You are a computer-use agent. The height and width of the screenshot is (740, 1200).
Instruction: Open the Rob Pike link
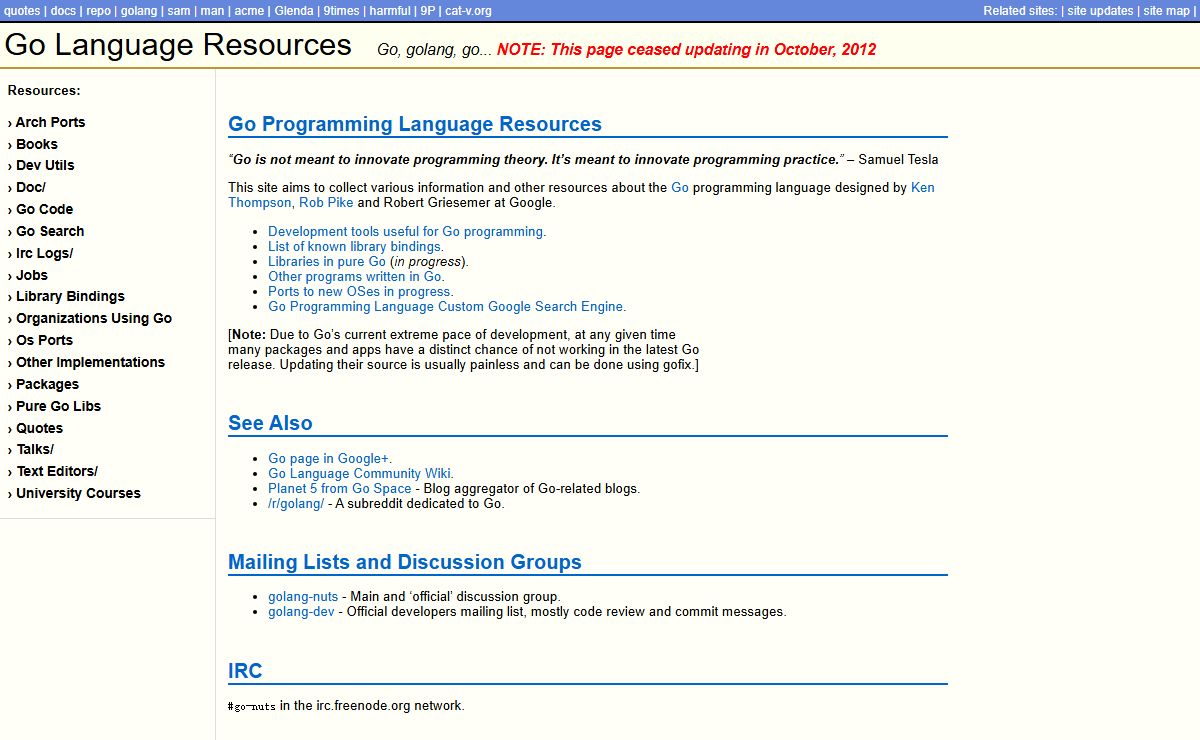tap(326, 202)
